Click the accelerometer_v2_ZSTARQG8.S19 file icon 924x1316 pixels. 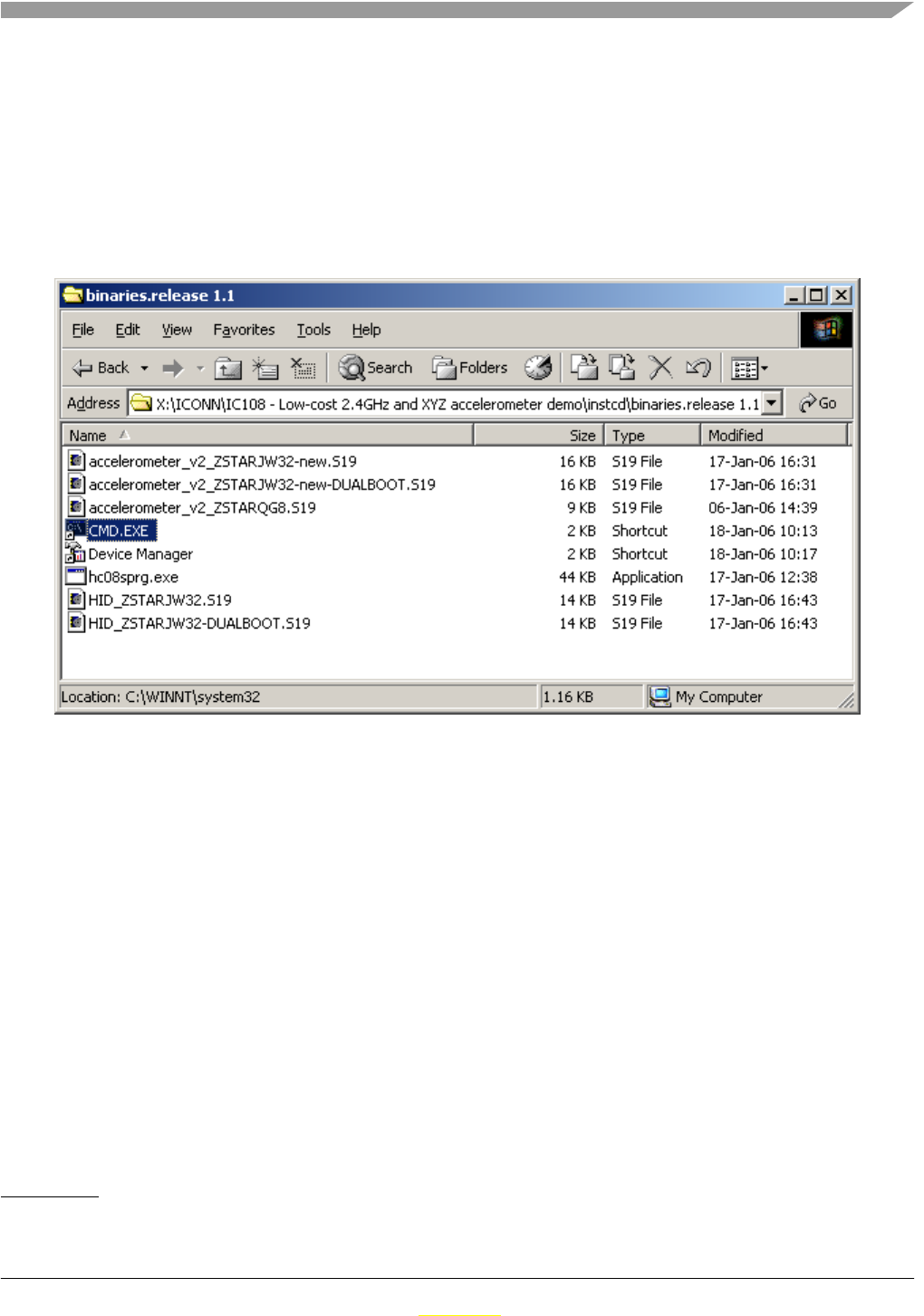click(x=76, y=507)
